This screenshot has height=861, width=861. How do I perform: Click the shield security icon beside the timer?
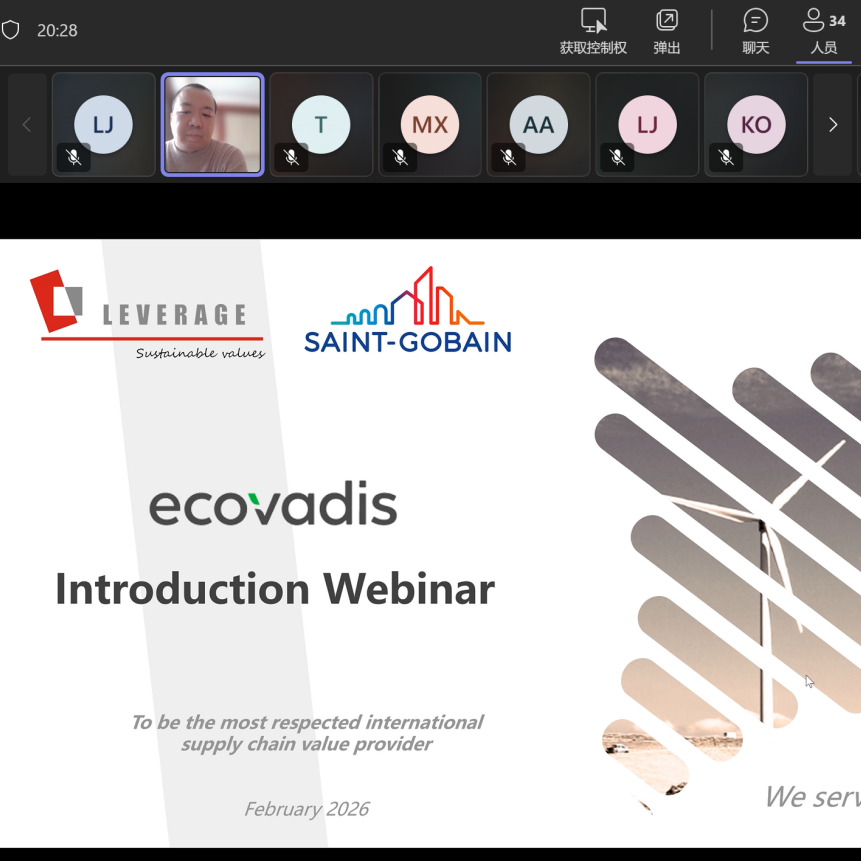[x=11, y=30]
